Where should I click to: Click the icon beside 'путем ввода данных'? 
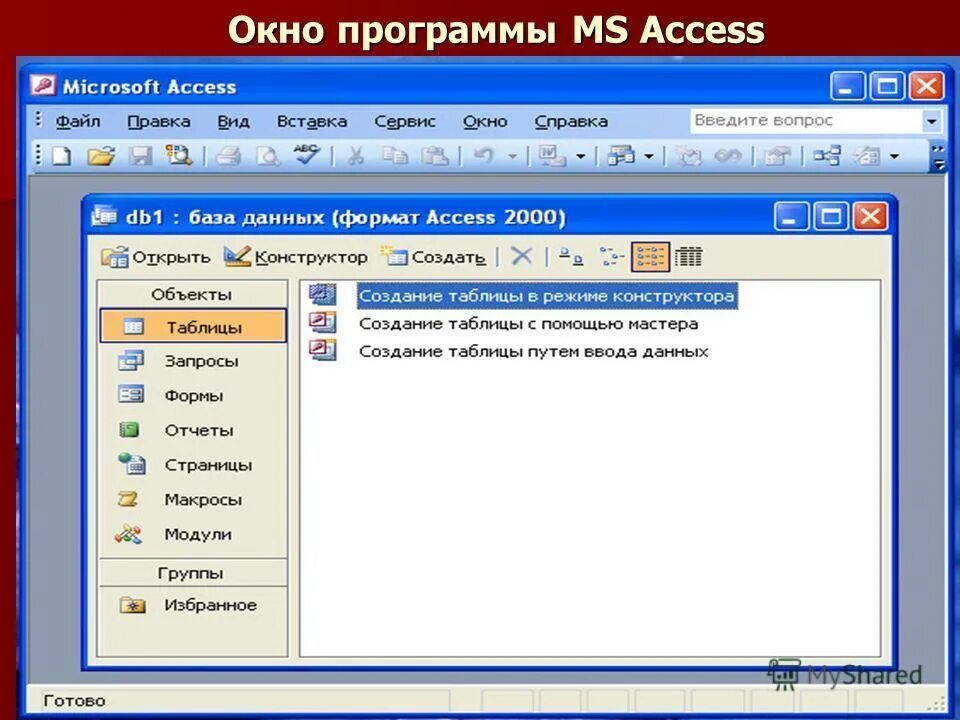(x=323, y=350)
